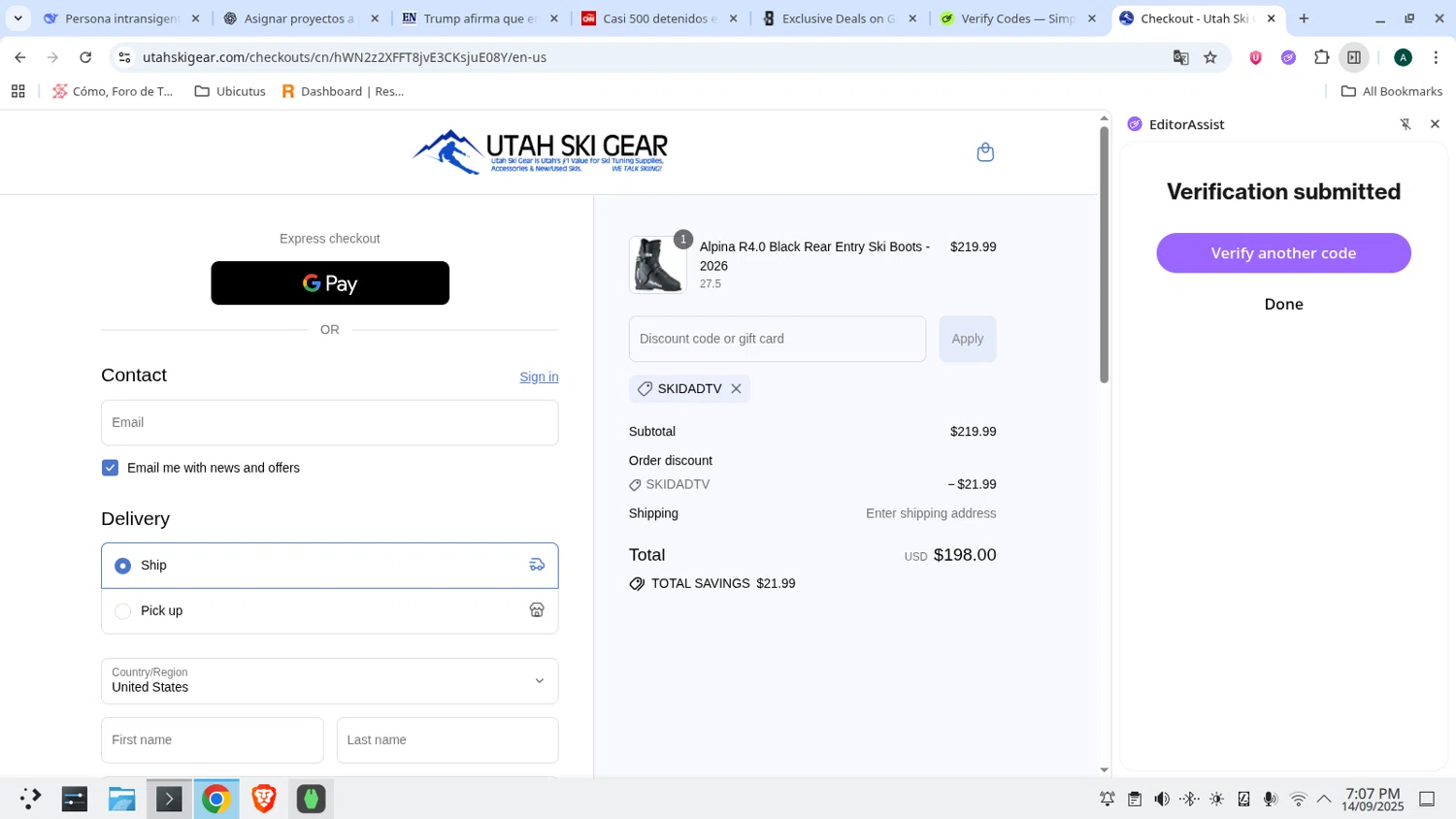Select the Ship delivery radio option
The width and height of the screenshot is (1456, 819).
click(122, 566)
